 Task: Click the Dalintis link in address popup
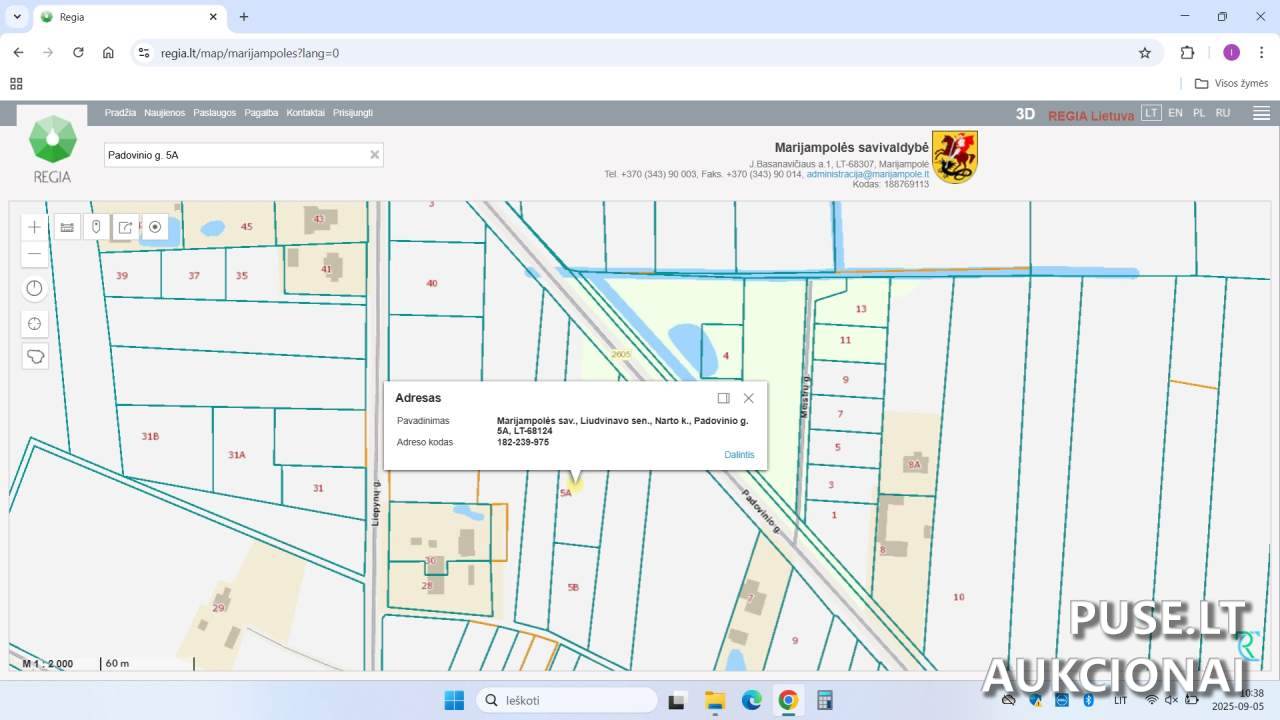tap(739, 455)
